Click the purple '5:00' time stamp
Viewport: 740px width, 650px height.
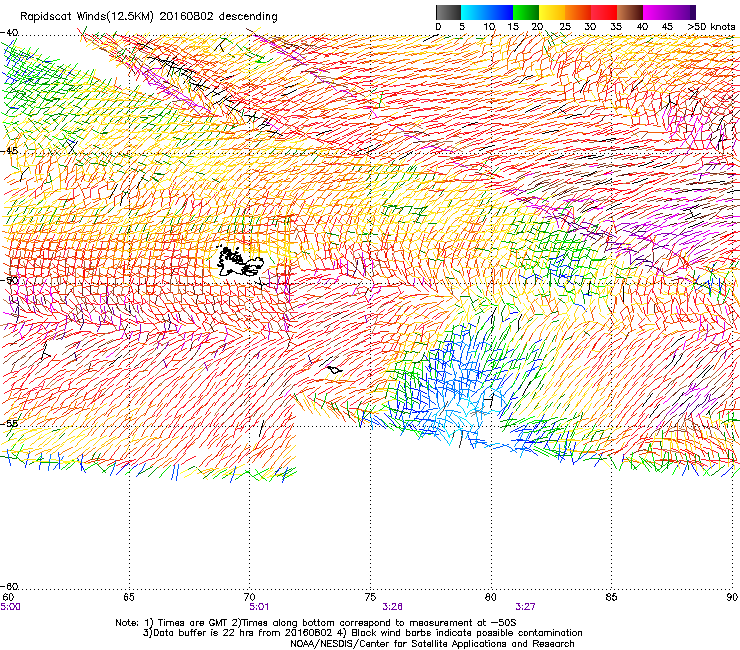10,607
